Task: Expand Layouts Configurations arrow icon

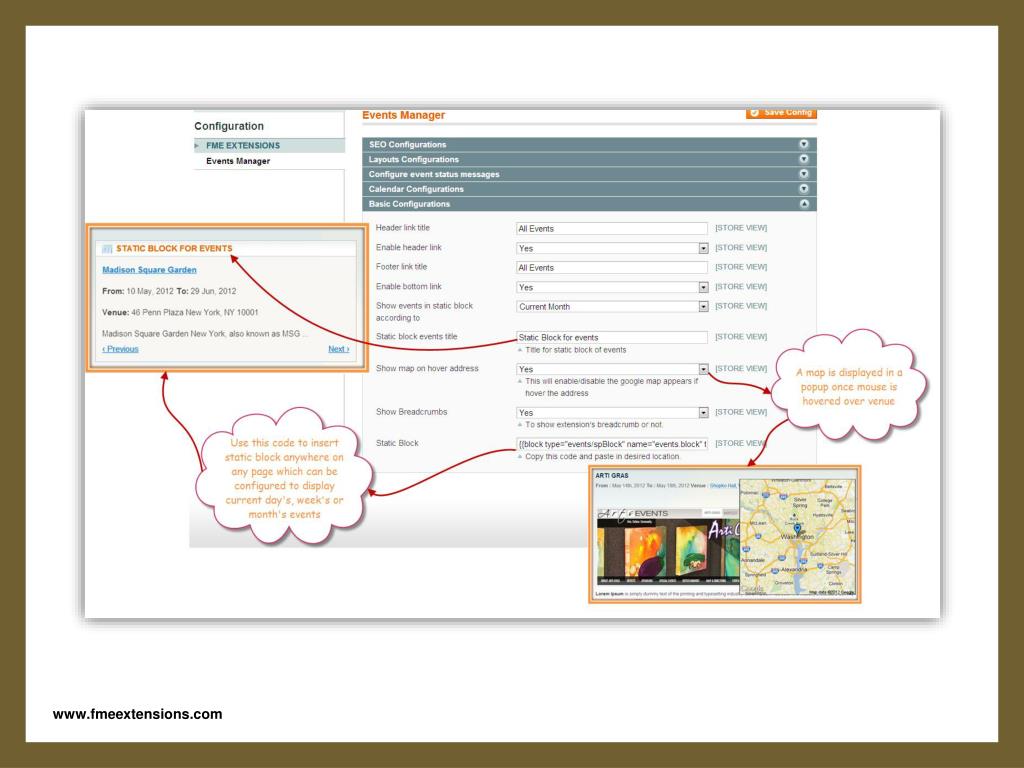Action: [804, 159]
